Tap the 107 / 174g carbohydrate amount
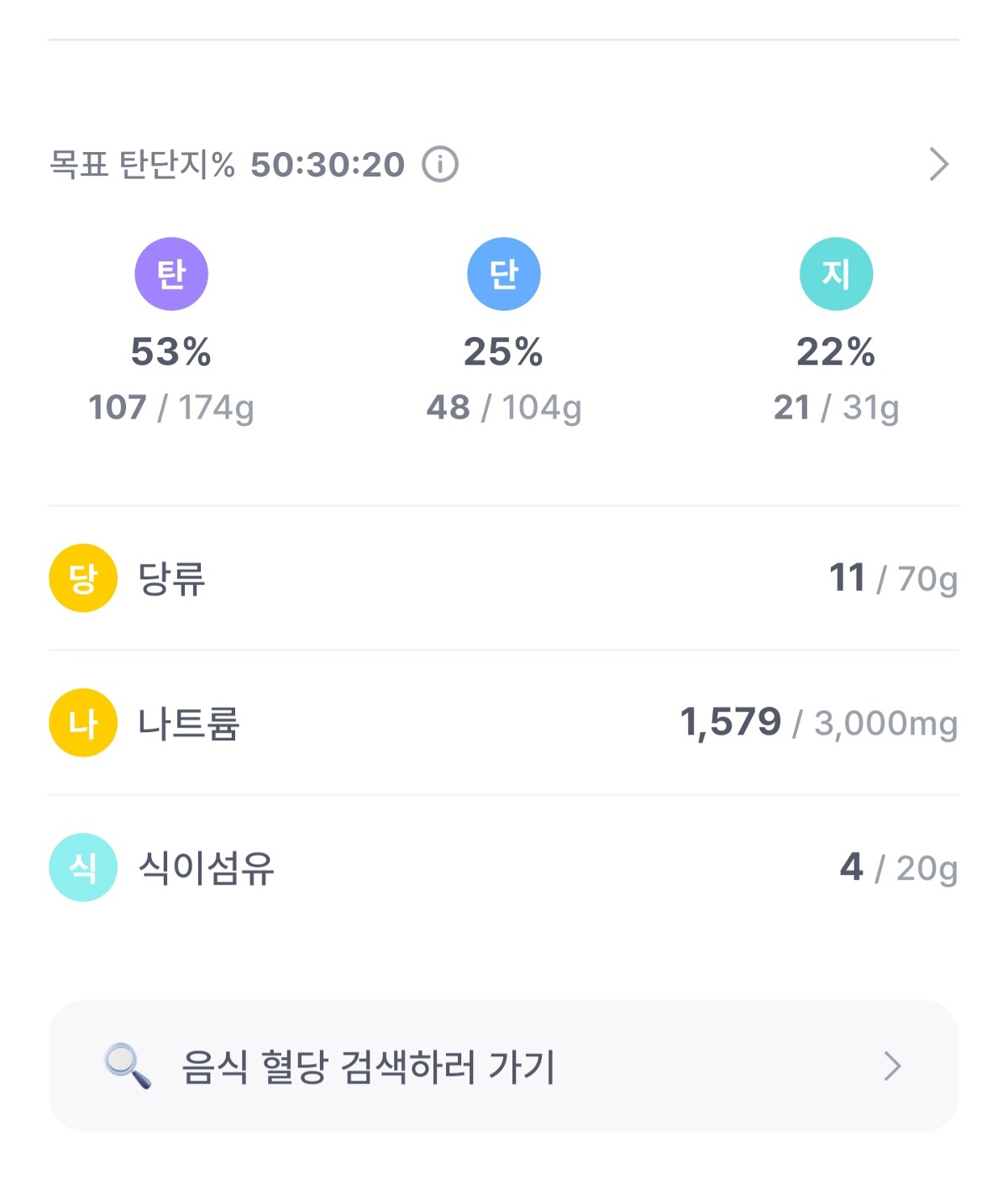This screenshot has height=1195, width=1008. [171, 408]
